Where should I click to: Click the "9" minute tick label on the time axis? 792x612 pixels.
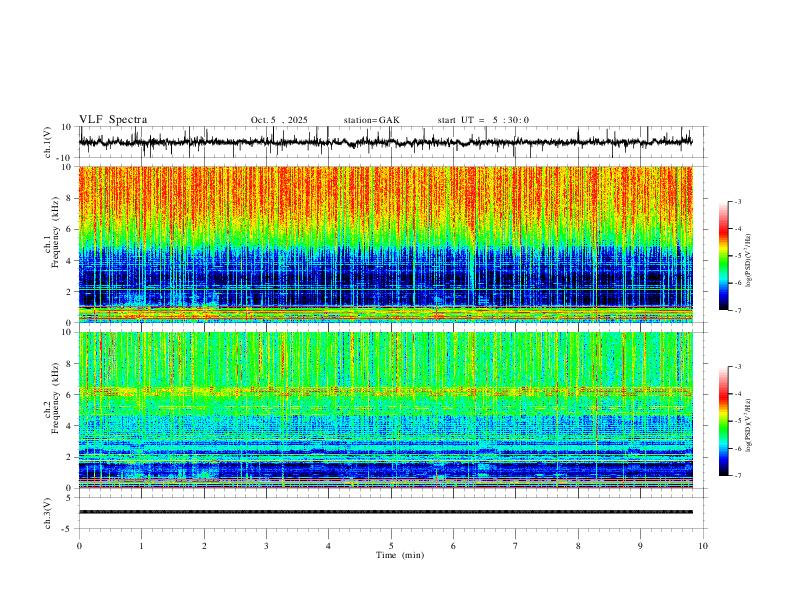pos(640,546)
